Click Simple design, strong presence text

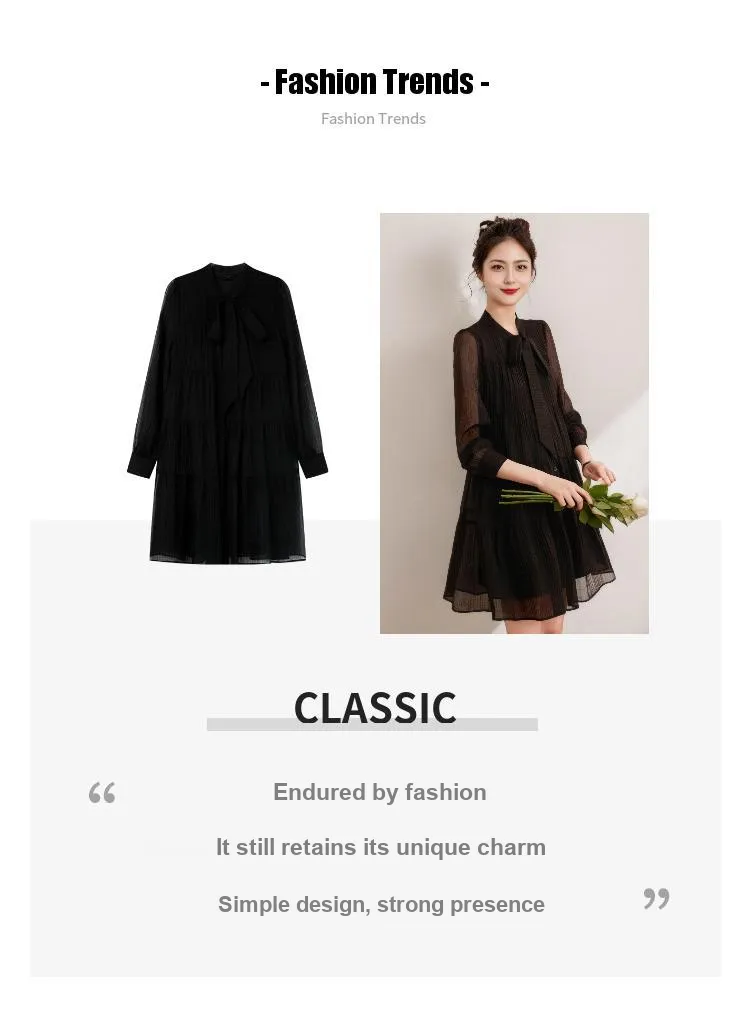click(x=381, y=904)
